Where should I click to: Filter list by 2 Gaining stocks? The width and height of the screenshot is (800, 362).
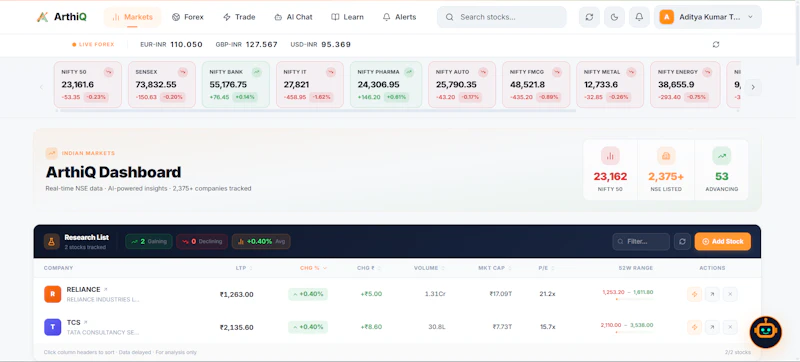[x=149, y=242]
